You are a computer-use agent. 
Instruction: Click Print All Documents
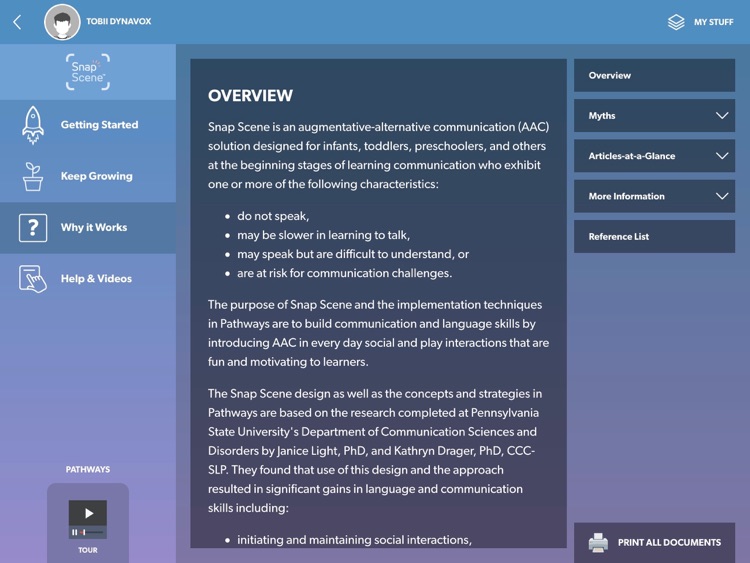[x=654, y=542]
